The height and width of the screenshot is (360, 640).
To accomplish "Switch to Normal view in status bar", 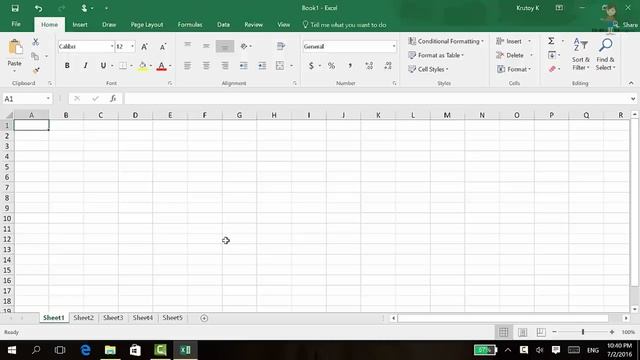I will pyautogui.click(x=504, y=332).
